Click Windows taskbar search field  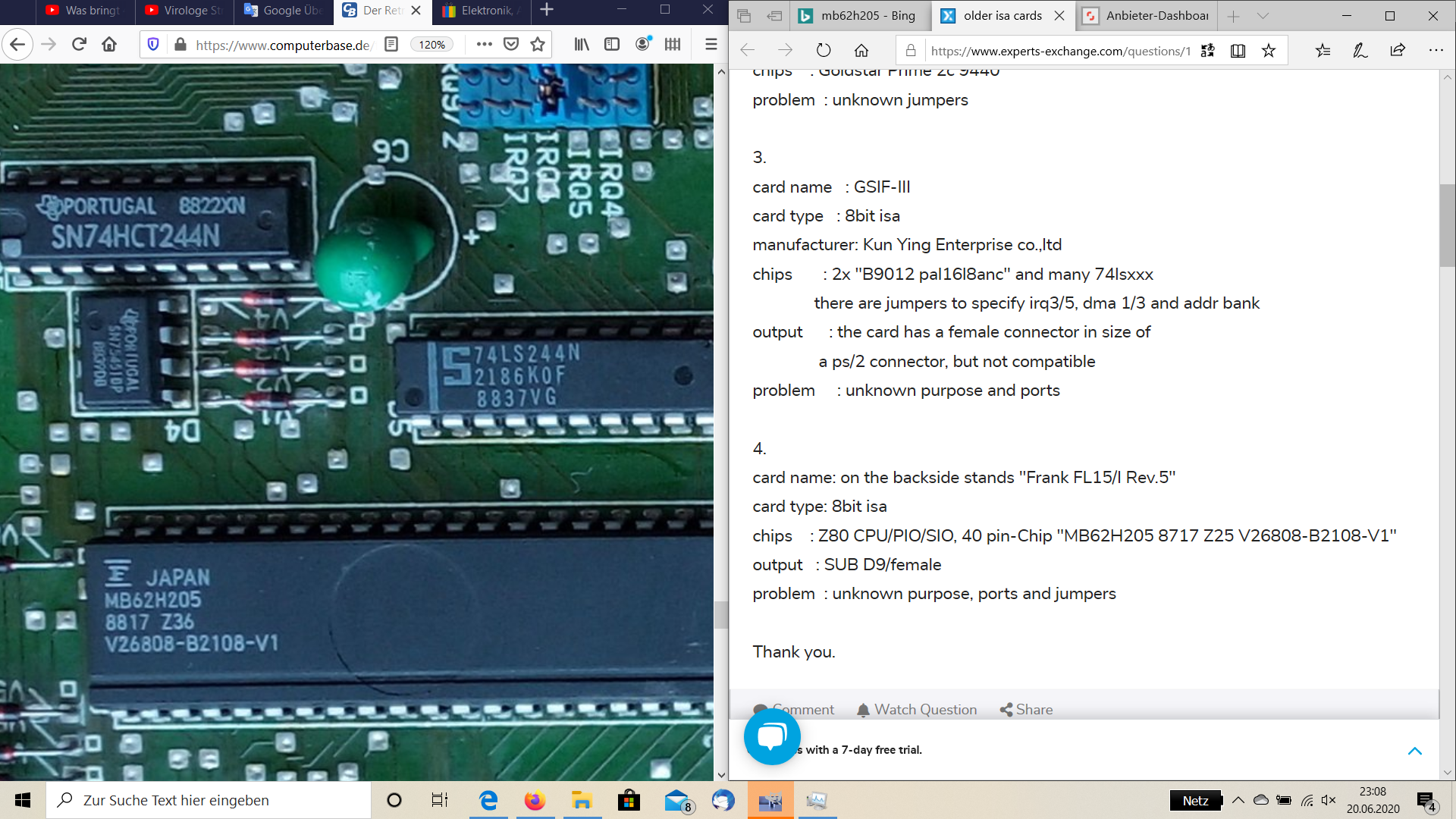tap(209, 800)
